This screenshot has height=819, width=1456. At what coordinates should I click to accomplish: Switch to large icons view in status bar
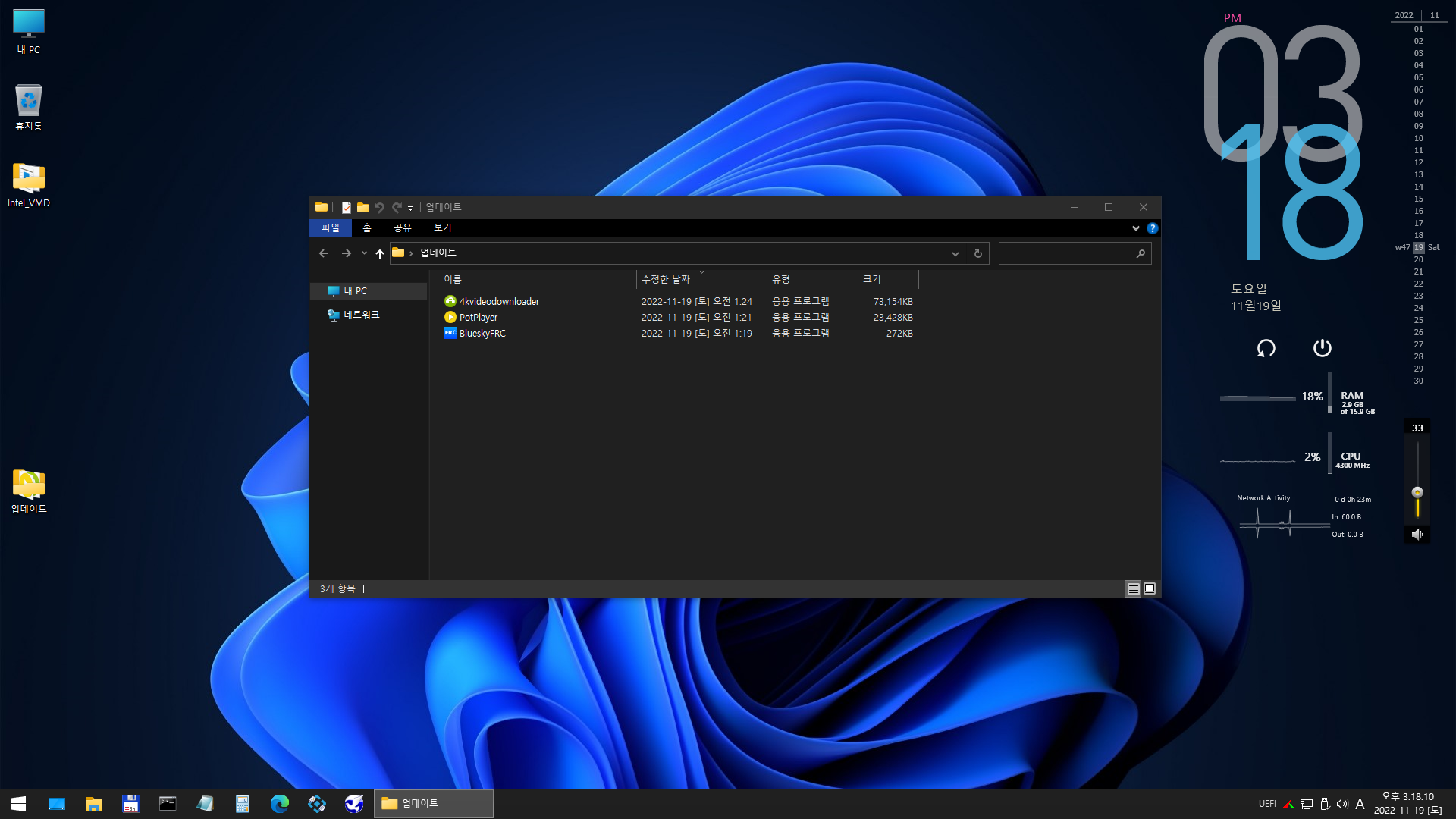pos(1150,589)
